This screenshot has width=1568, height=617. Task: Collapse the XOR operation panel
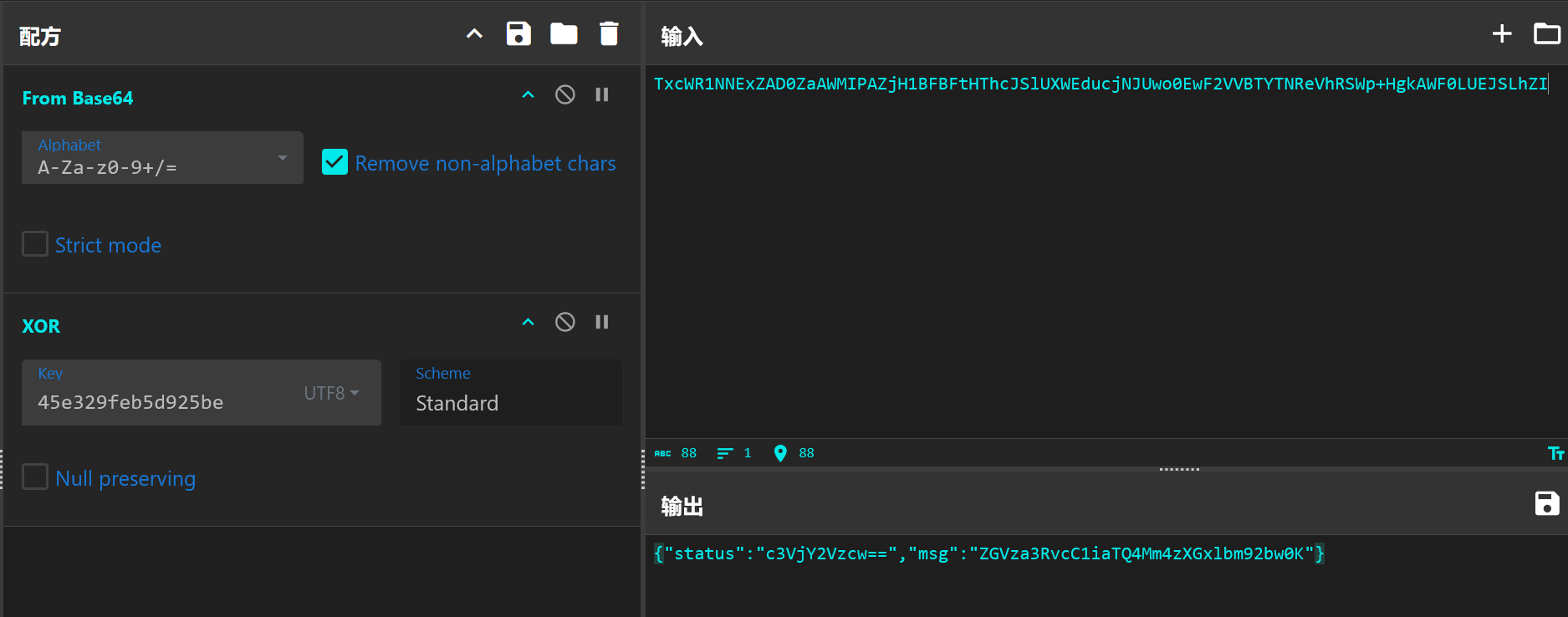528,322
